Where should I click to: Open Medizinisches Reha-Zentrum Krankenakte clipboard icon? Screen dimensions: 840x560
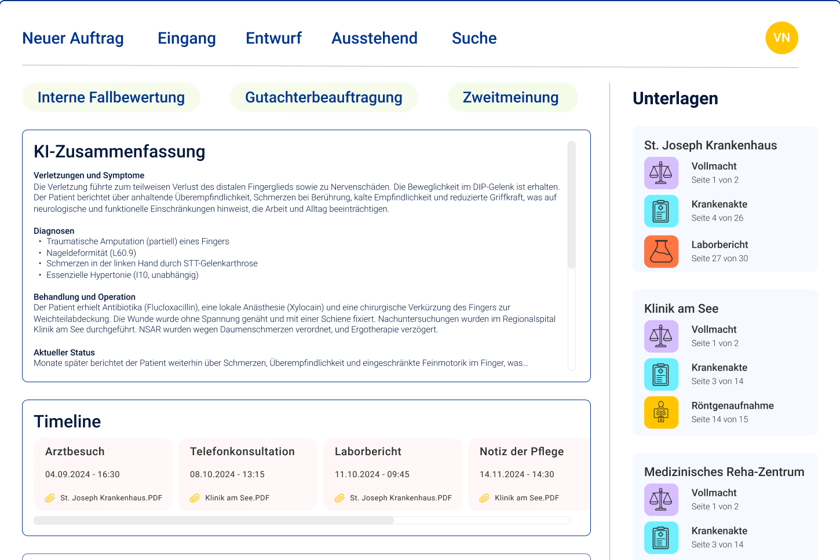(x=661, y=537)
